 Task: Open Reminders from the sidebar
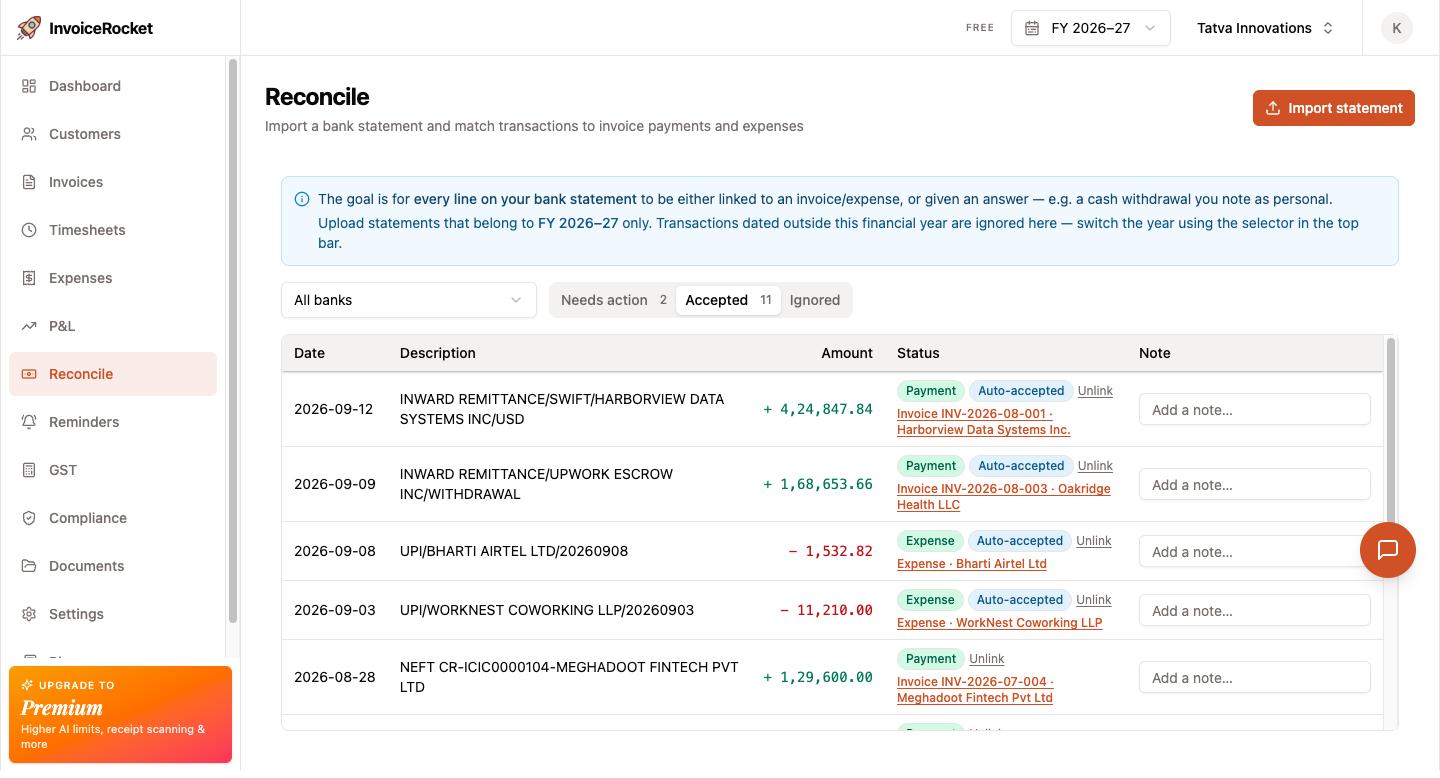113,422
